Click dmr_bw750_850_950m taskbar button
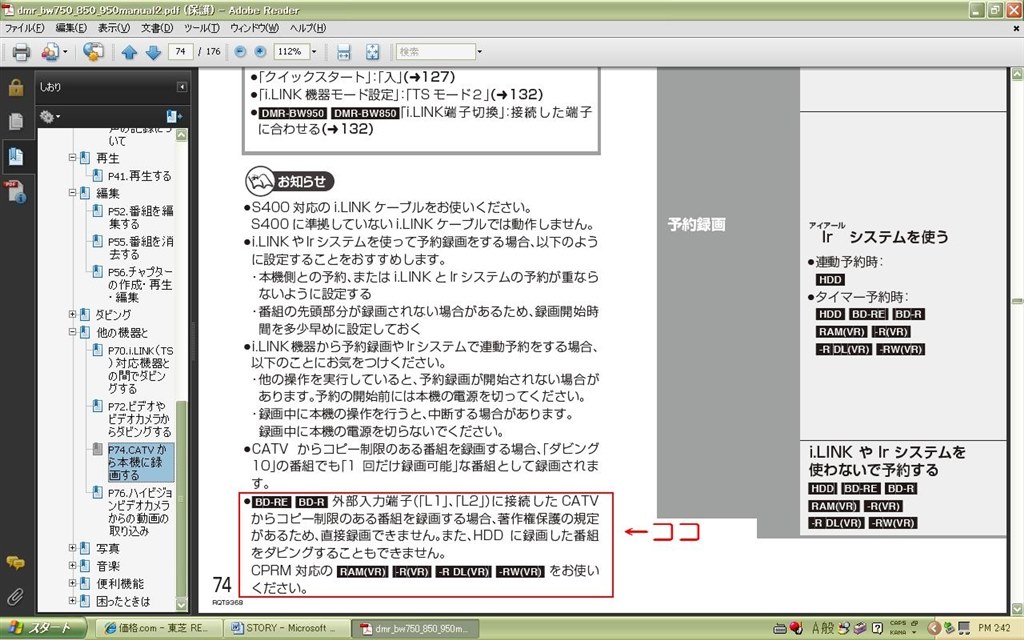Viewport: 1024px width, 640px height. pyautogui.click(x=414, y=628)
